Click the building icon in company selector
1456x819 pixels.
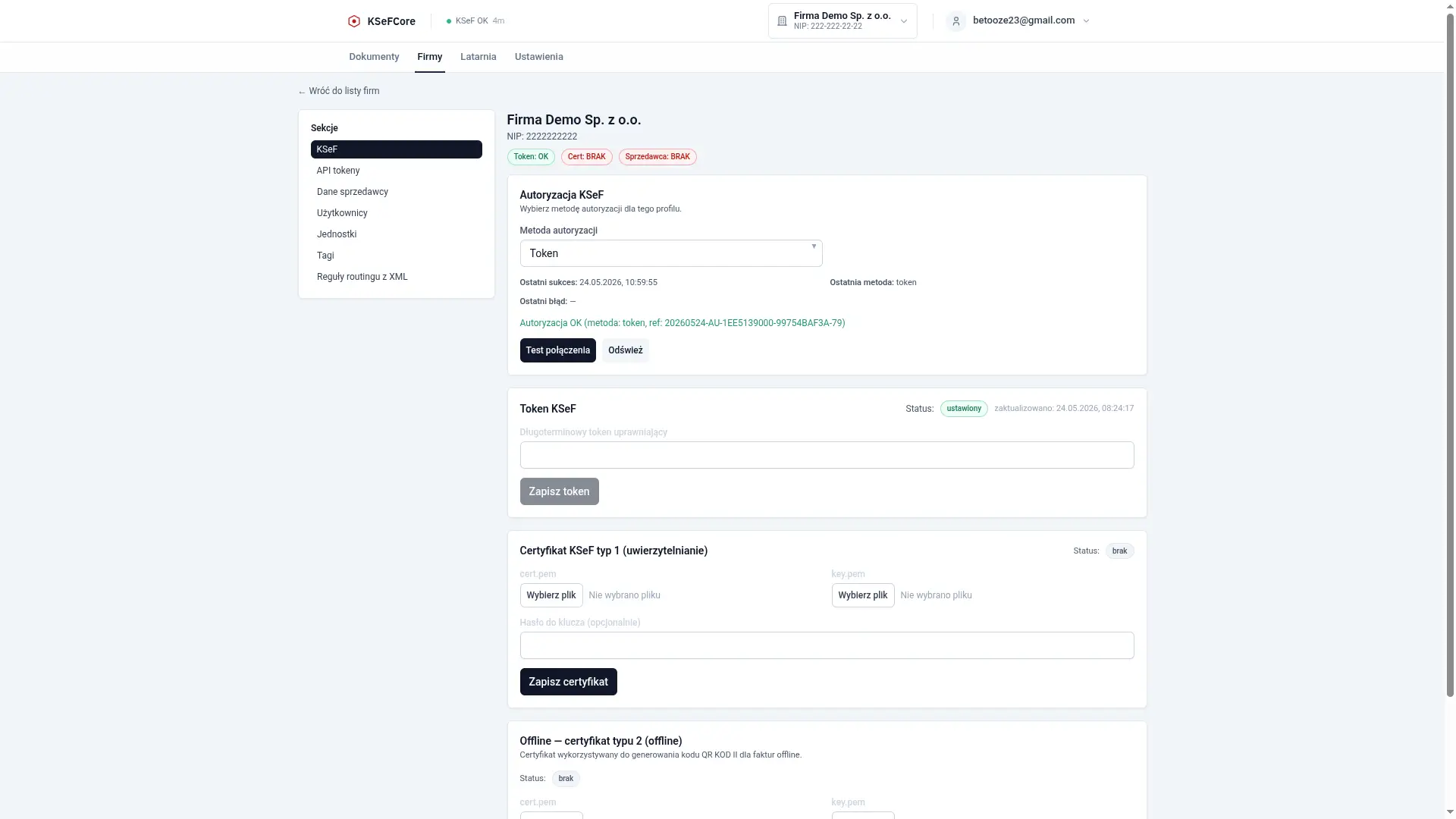pyautogui.click(x=782, y=21)
